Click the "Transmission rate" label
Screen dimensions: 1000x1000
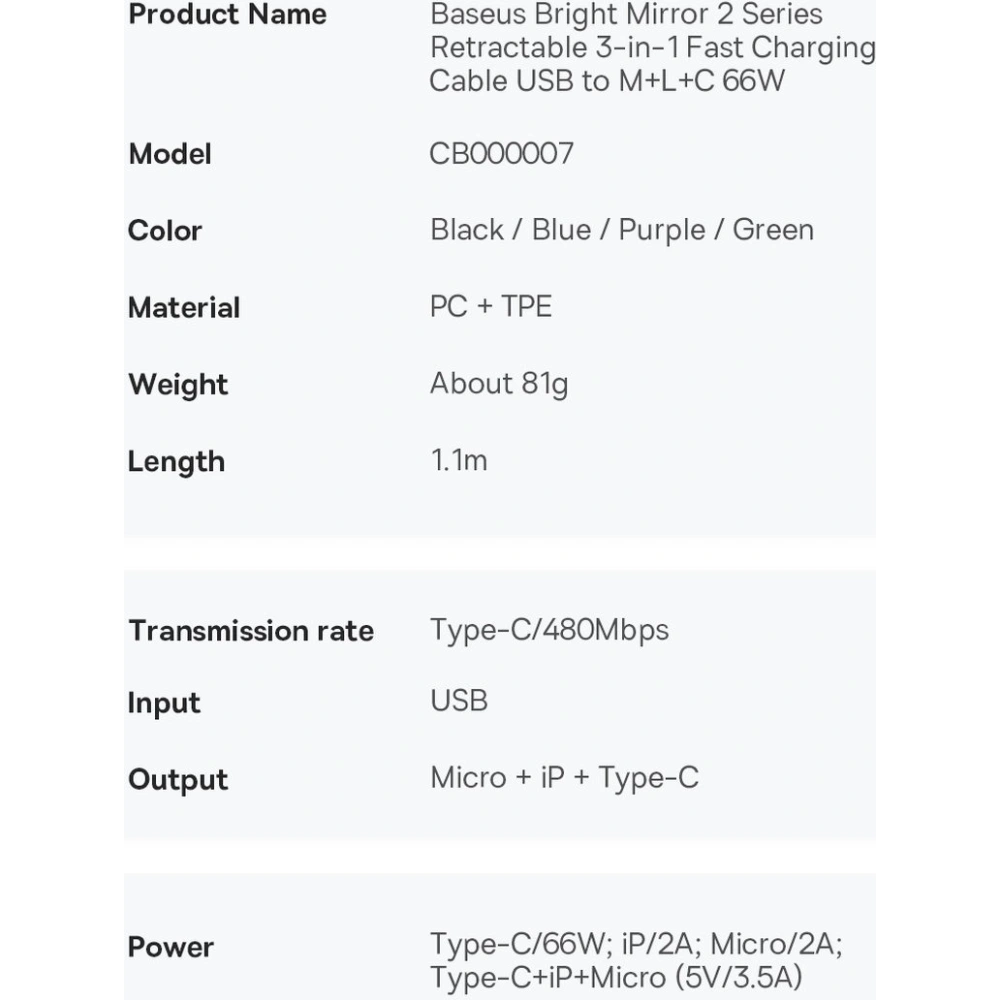251,631
